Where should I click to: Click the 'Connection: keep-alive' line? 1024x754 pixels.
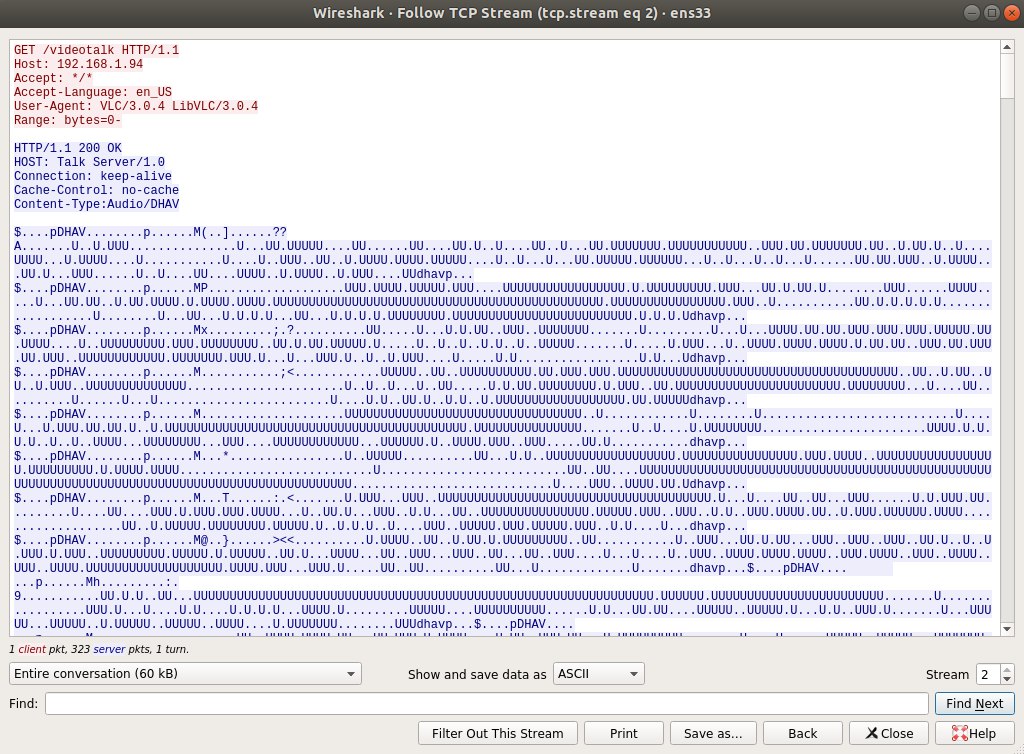93,176
